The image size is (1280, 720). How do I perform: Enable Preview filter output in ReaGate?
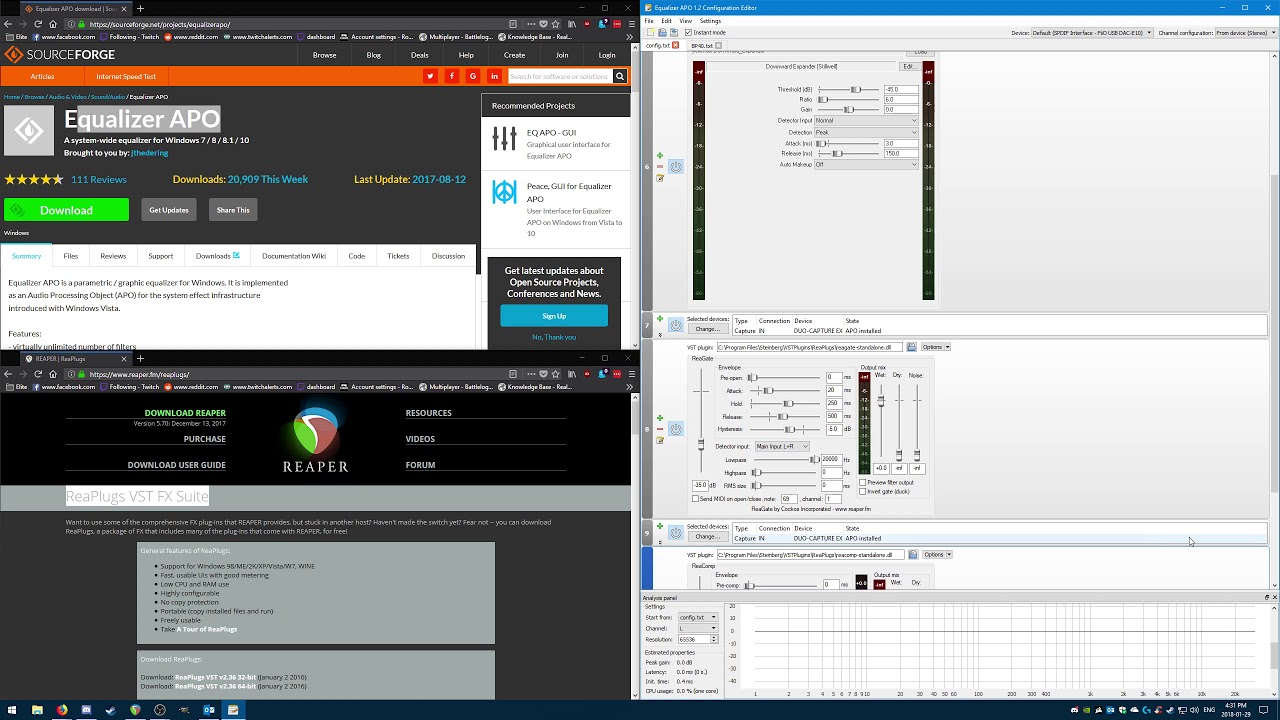click(x=863, y=482)
